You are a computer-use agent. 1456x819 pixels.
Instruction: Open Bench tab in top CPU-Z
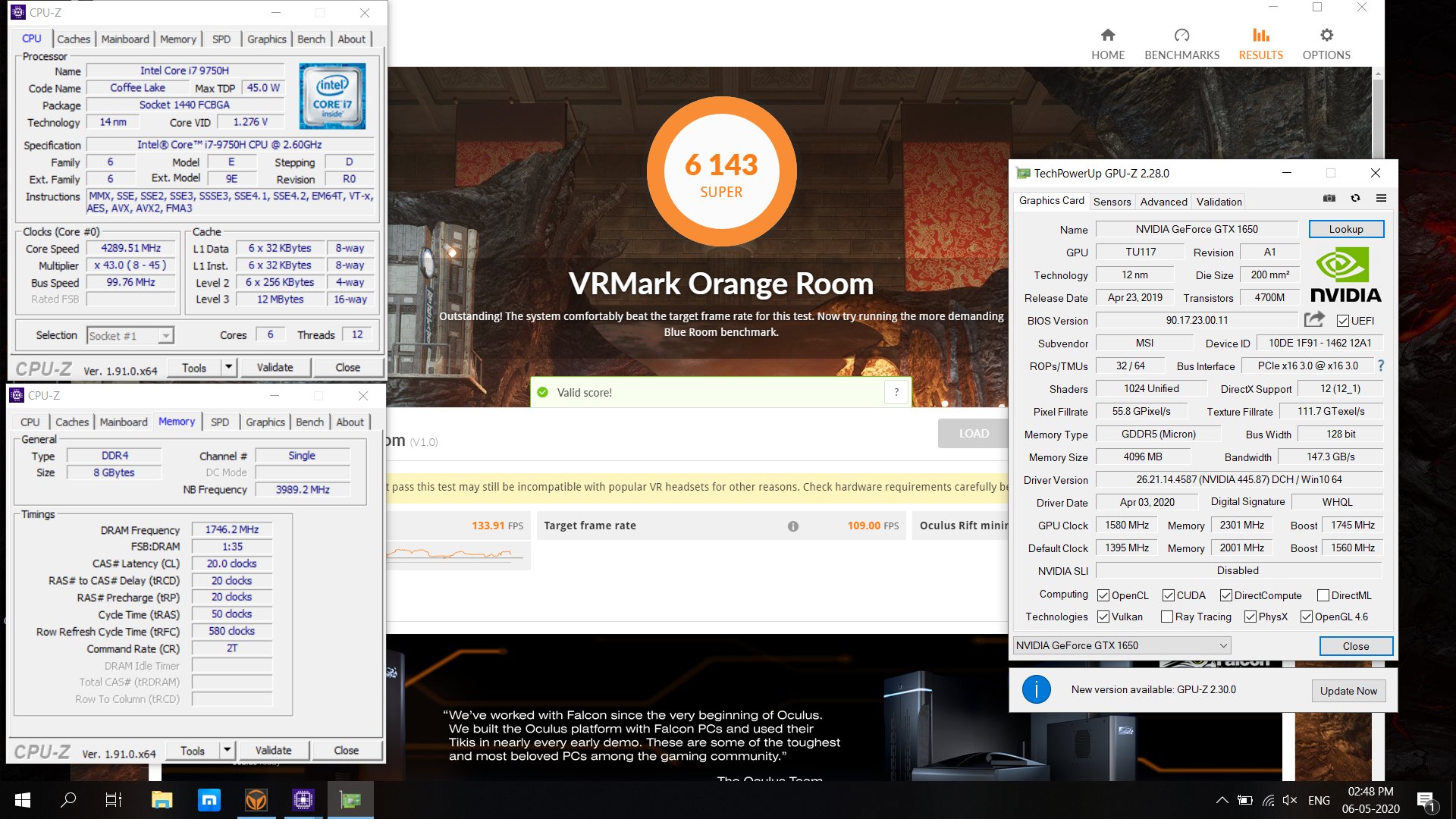click(x=311, y=39)
